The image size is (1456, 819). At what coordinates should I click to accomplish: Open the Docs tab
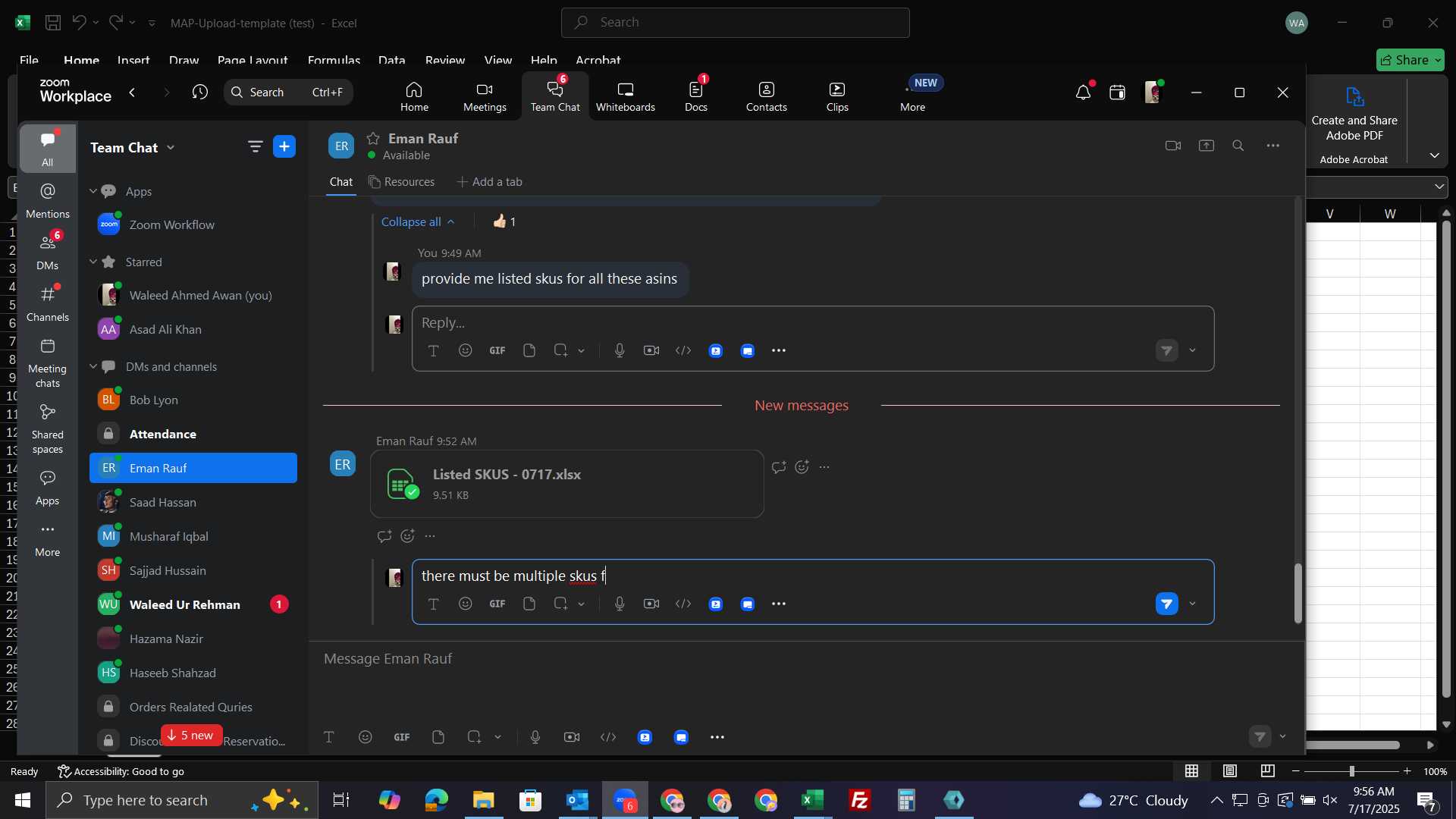(x=696, y=96)
